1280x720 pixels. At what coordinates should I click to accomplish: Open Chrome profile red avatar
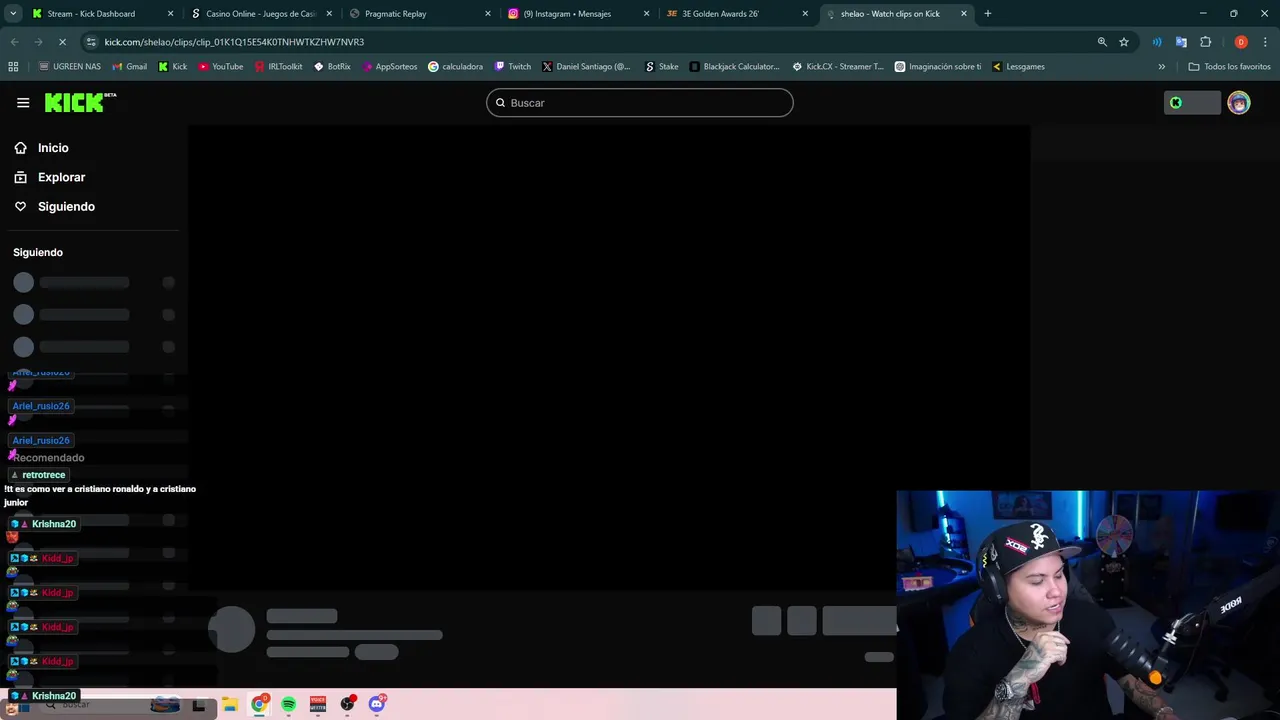click(x=1241, y=42)
